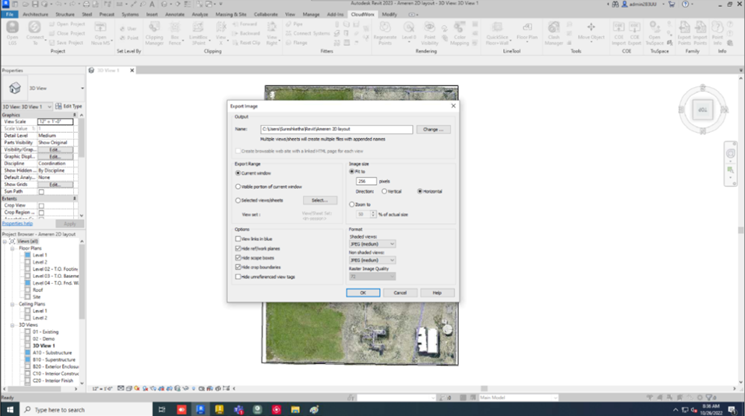This screenshot has width=745, height=416.
Task: Choose the Zoom to image size option
Action: pos(352,205)
